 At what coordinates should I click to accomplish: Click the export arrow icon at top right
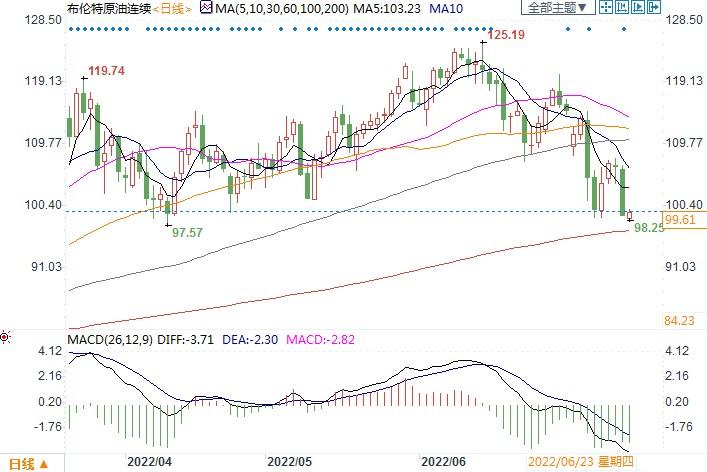pos(654,7)
